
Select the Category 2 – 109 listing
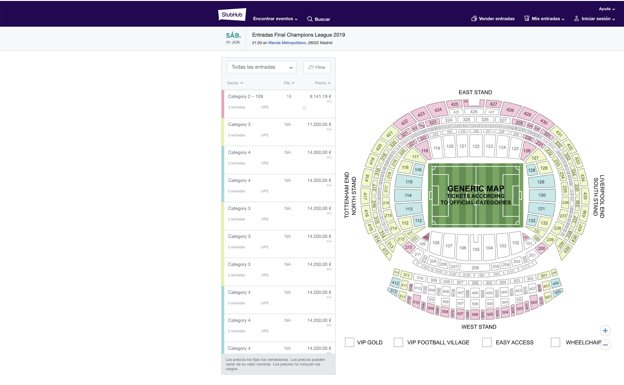[279, 104]
